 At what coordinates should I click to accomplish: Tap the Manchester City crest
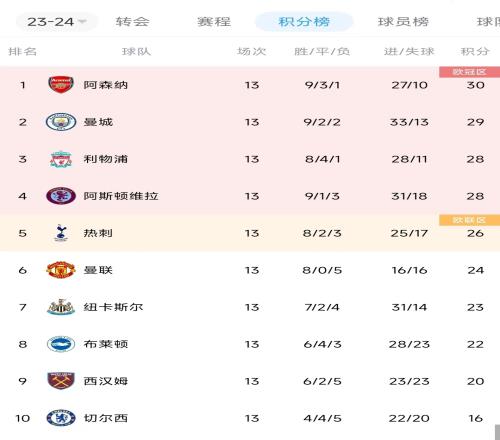pos(61,122)
